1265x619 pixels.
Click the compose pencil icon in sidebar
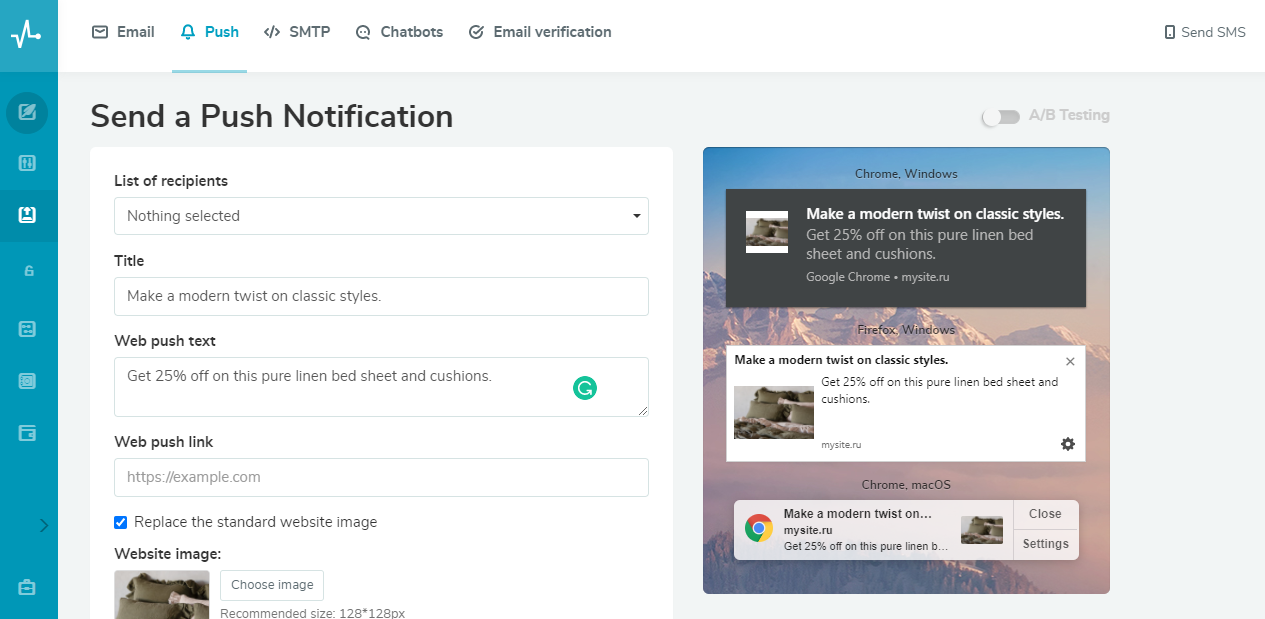tap(27, 112)
